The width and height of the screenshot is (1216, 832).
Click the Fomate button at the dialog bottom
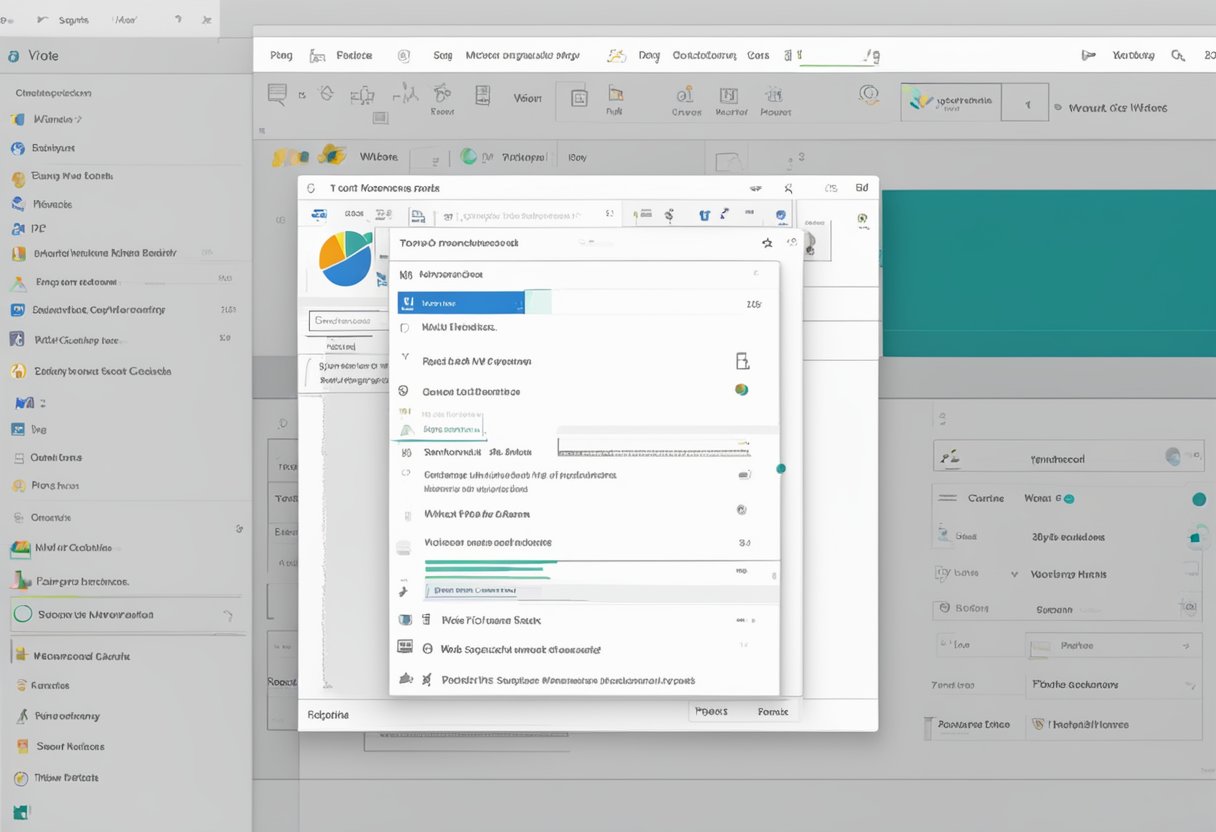[x=772, y=712]
